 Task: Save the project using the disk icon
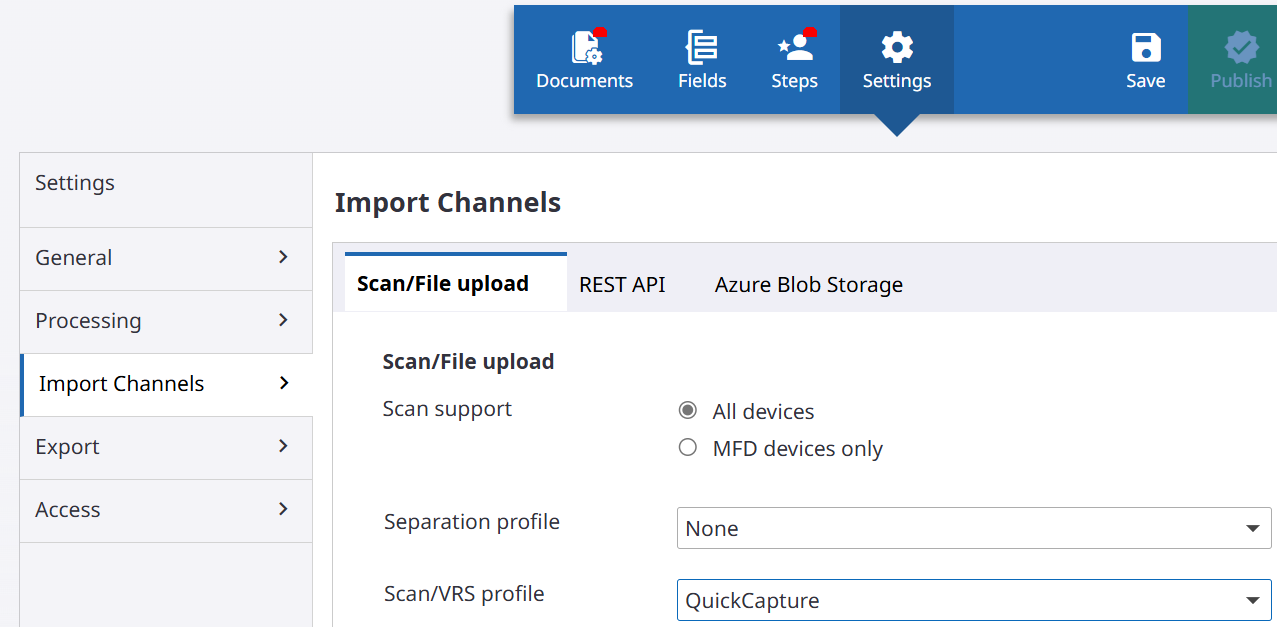coord(1145,47)
